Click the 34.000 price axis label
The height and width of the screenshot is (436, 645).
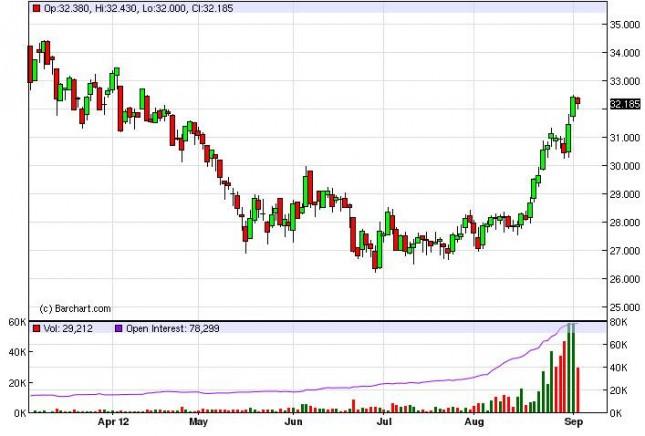pos(624,53)
